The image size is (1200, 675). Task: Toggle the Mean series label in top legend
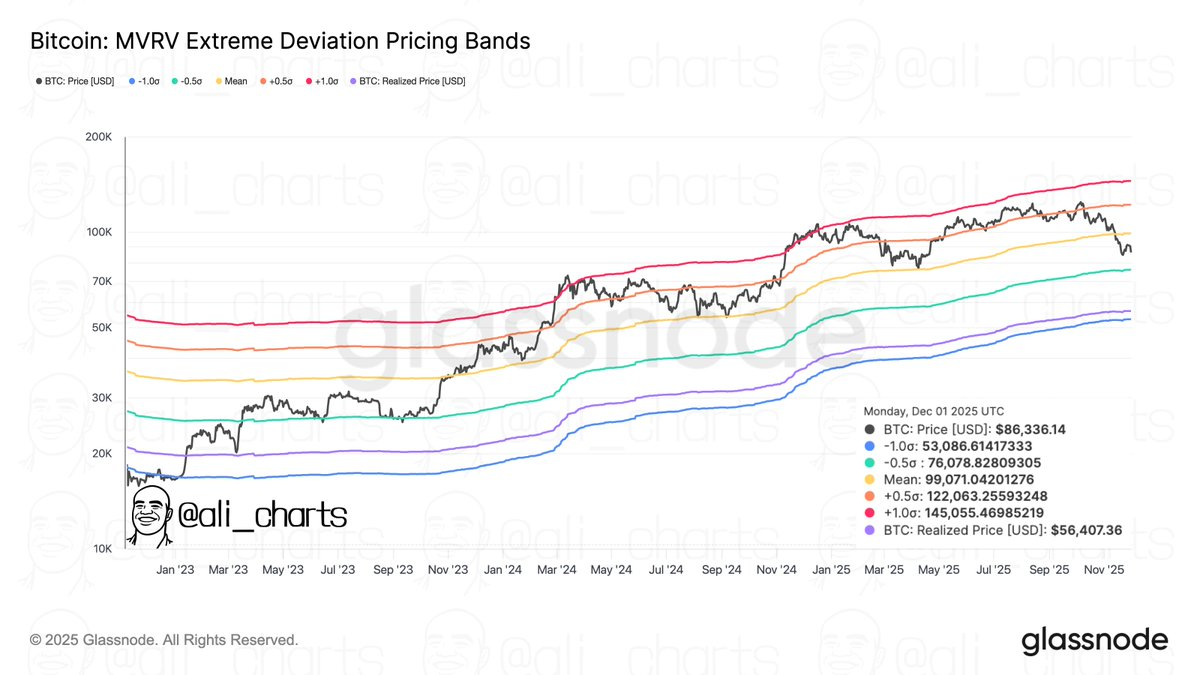click(238, 81)
